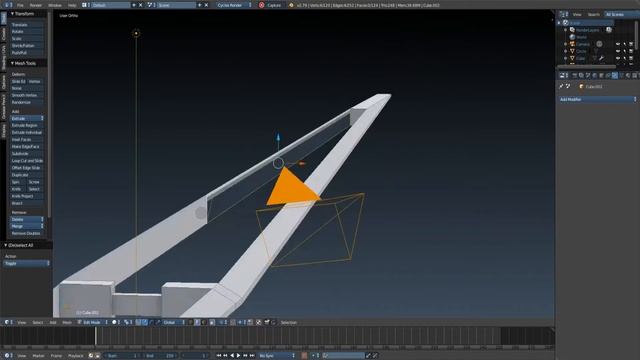The image size is (640, 360).
Task: Open the Edit Mode selector dropdown
Action: [x=93, y=322]
